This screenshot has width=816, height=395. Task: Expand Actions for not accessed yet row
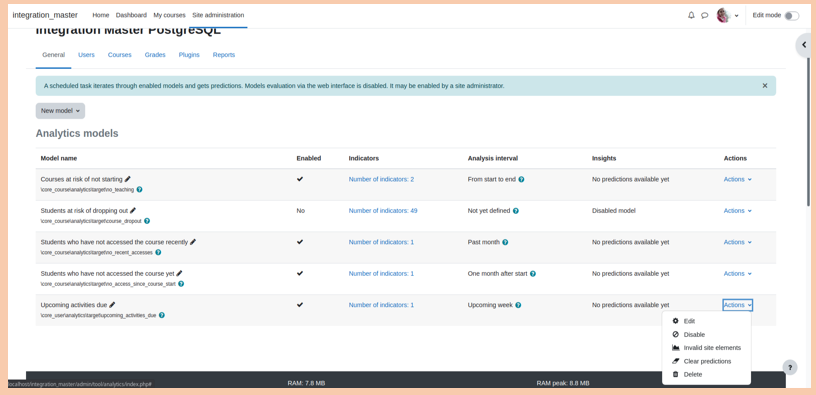tap(737, 273)
